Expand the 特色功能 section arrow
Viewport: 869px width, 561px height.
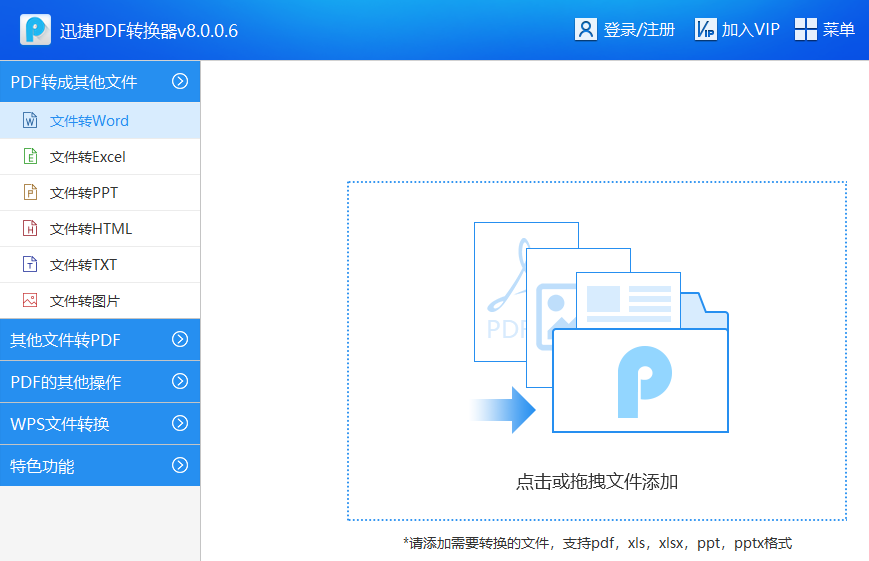pyautogui.click(x=180, y=465)
